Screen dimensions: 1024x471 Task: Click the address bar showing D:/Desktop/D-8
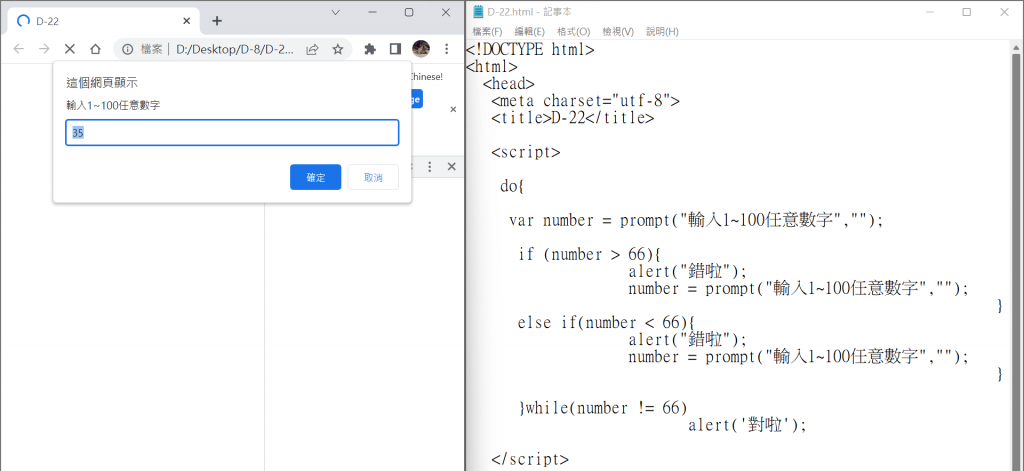point(233,49)
